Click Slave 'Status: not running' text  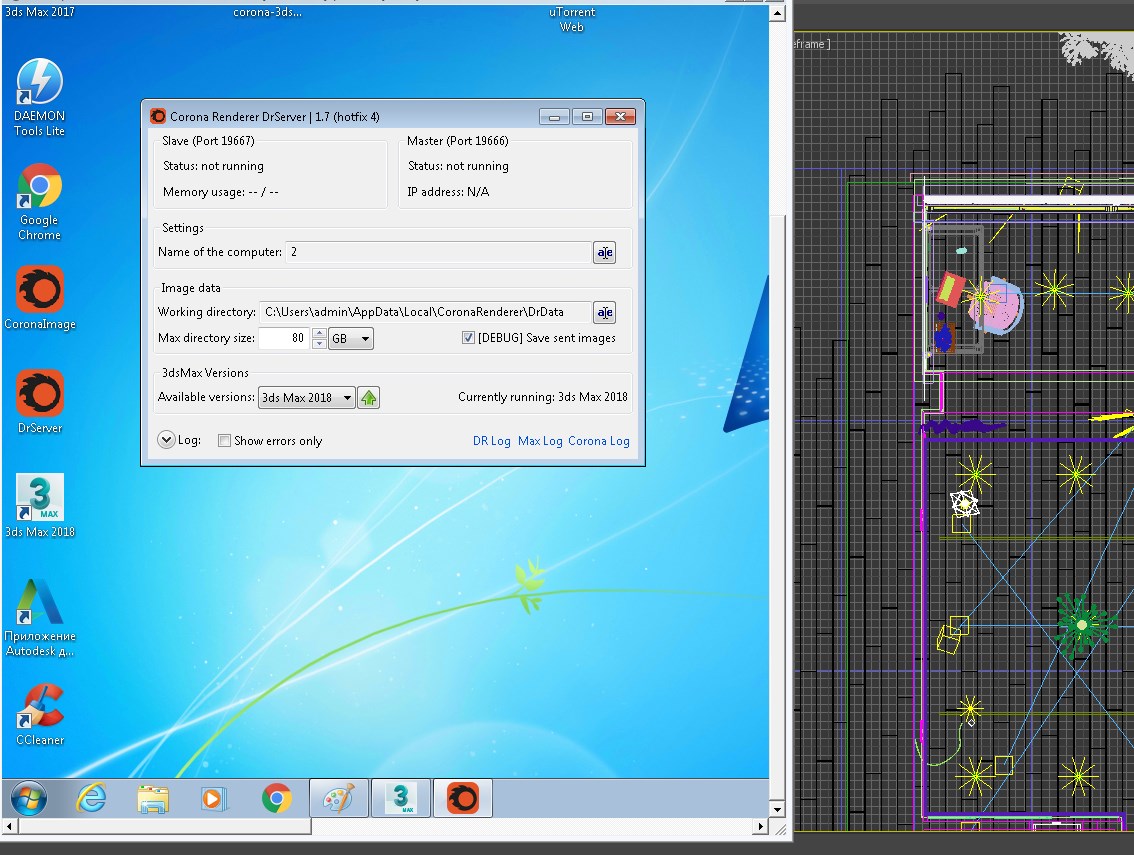[x=213, y=166]
